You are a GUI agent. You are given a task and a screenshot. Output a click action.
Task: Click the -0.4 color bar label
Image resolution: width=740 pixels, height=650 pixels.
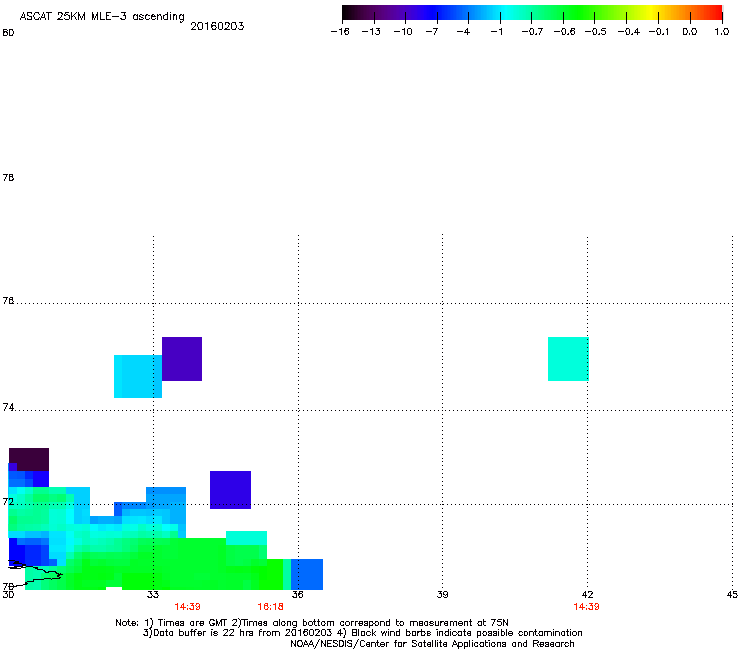coord(628,32)
